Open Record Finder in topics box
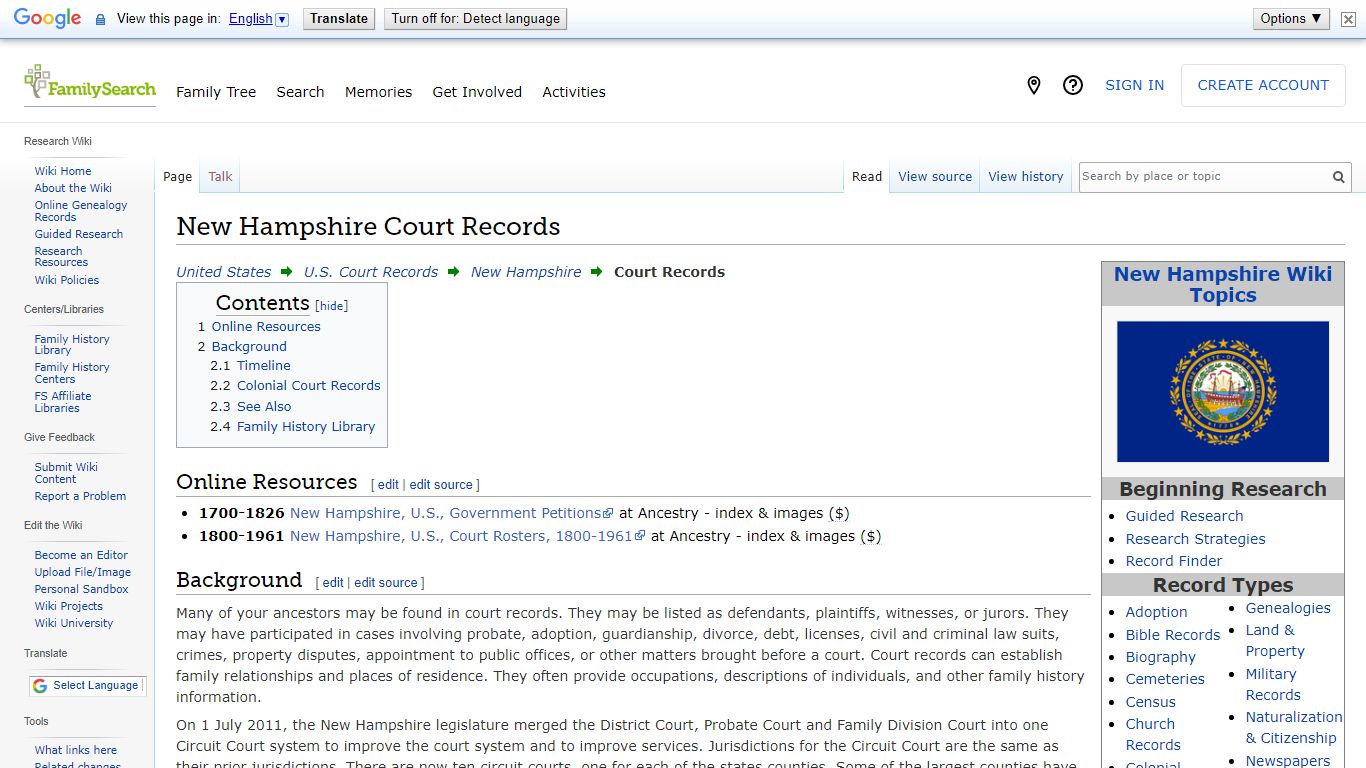 (x=1174, y=561)
